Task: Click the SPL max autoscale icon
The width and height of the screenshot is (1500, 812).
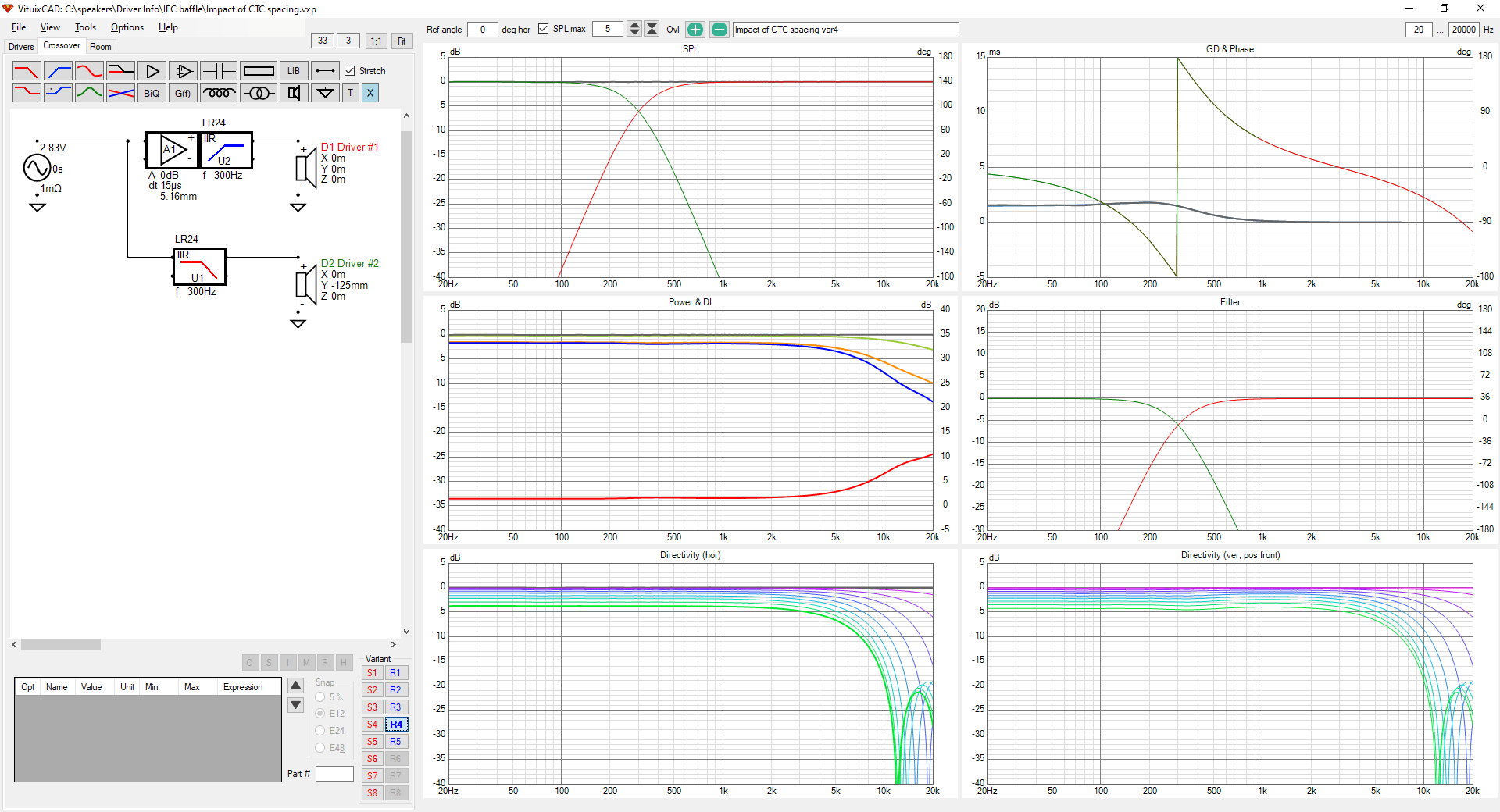Action: pyautogui.click(x=652, y=29)
